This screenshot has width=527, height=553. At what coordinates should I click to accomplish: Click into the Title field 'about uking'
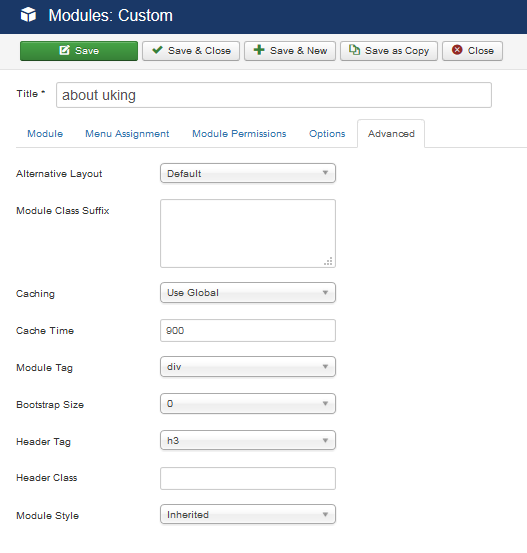pos(274,95)
